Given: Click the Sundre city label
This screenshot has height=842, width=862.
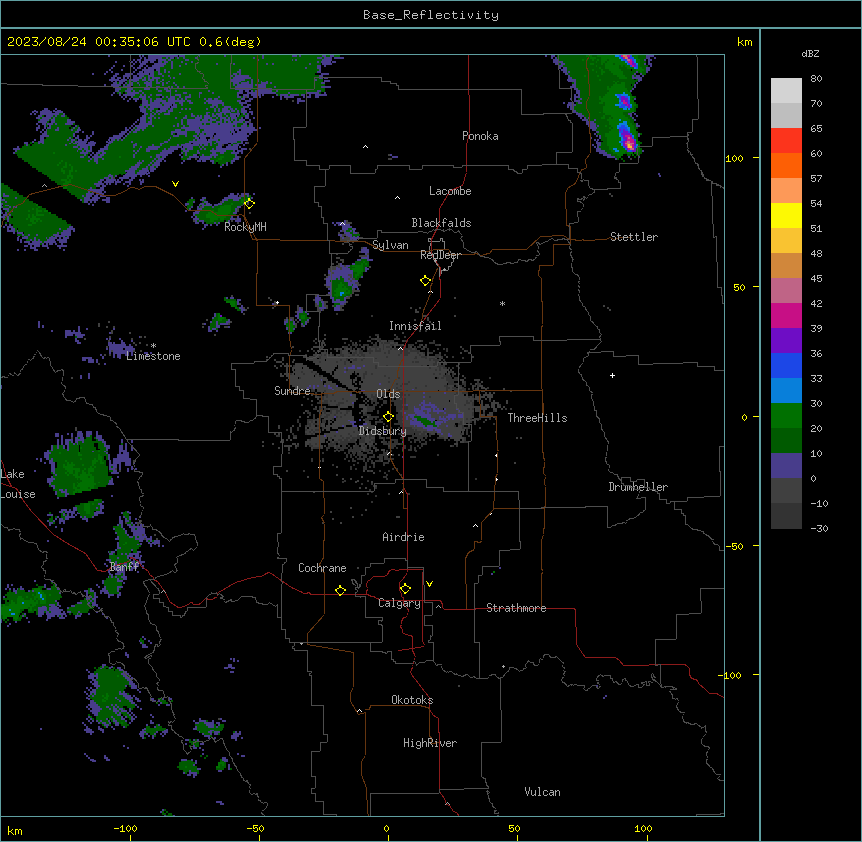Looking at the screenshot, I should click(292, 391).
